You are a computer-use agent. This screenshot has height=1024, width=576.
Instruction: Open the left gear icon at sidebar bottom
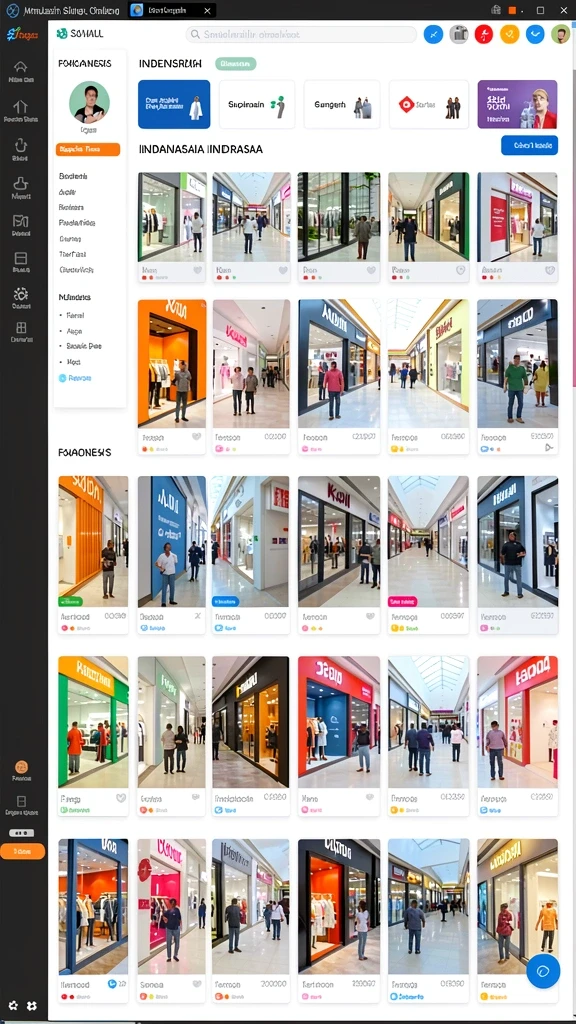coord(12,1006)
